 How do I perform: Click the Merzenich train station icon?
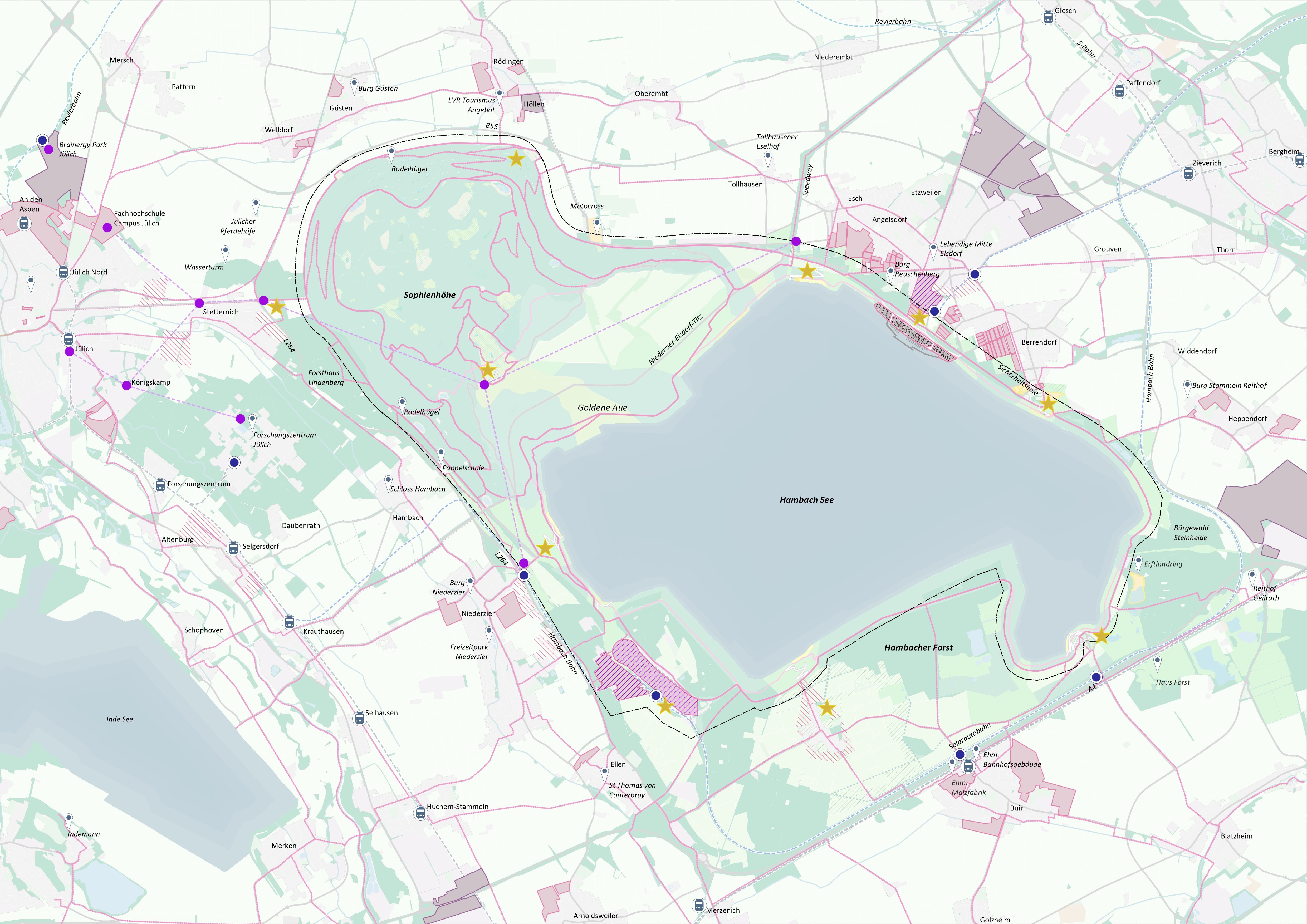click(x=698, y=905)
